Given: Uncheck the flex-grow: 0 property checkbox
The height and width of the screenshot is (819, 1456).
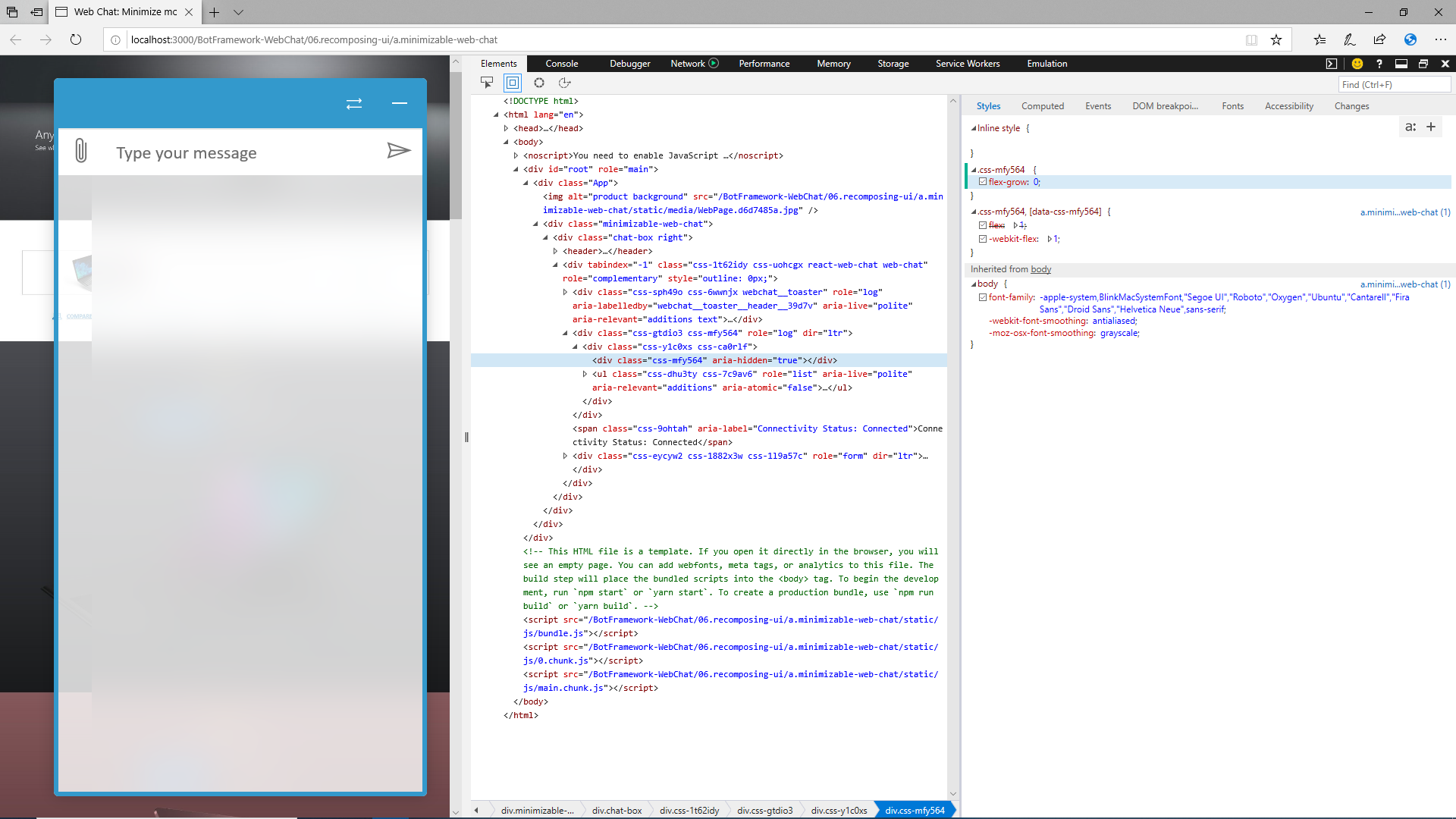Looking at the screenshot, I should tap(983, 182).
